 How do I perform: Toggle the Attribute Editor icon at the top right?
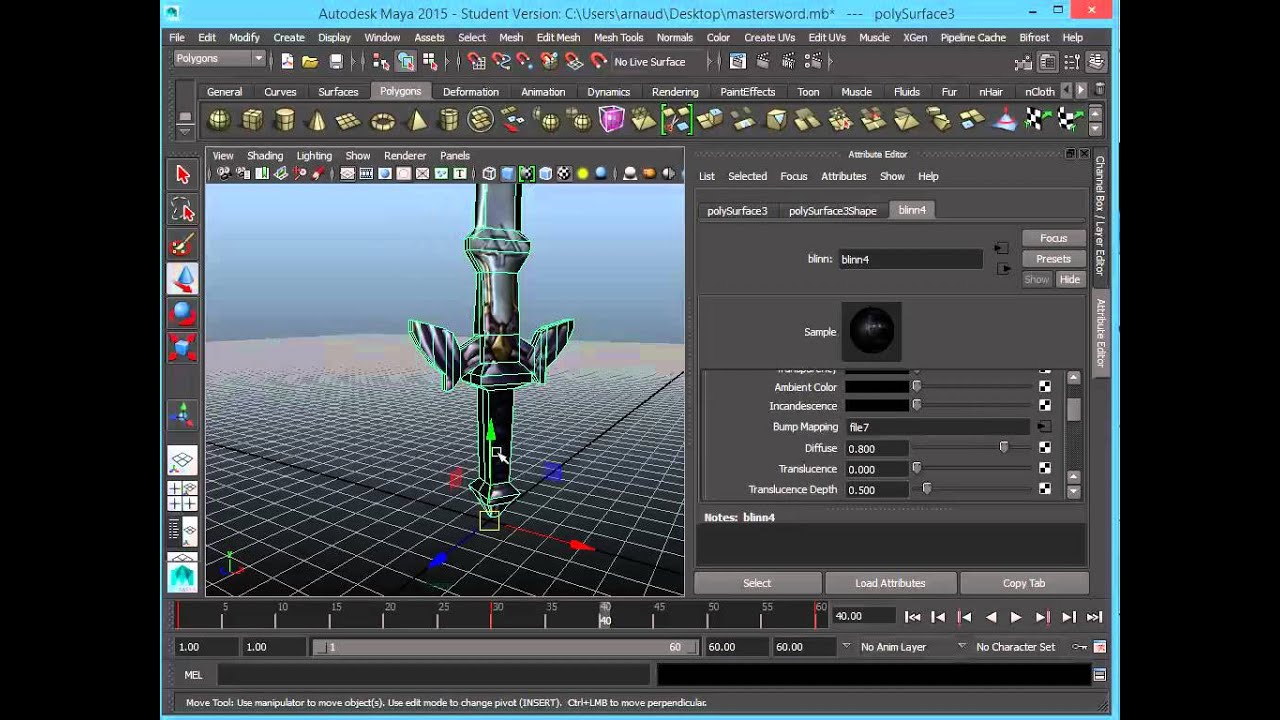[x=1048, y=62]
